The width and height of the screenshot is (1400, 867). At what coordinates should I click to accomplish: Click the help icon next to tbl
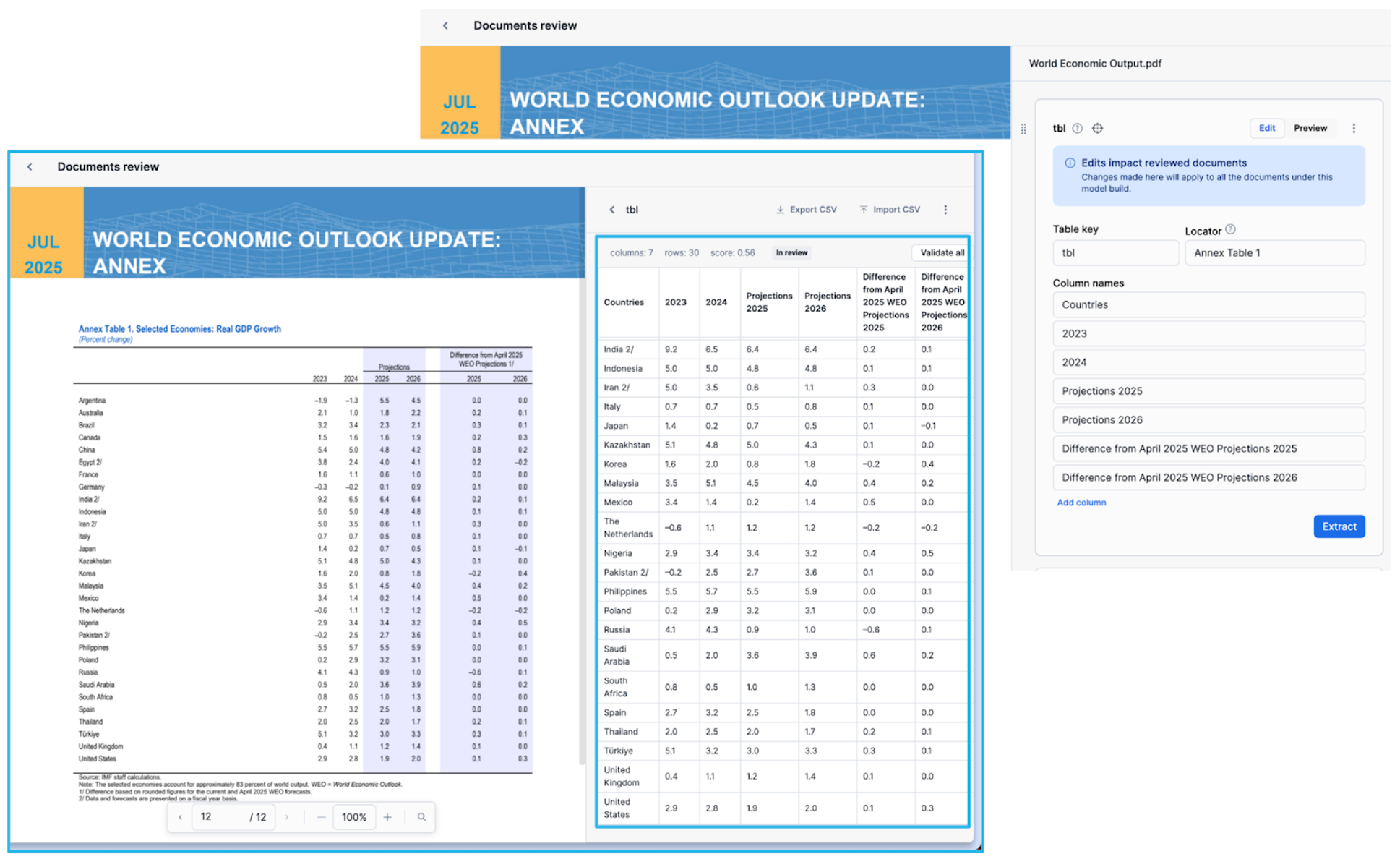click(x=1078, y=128)
